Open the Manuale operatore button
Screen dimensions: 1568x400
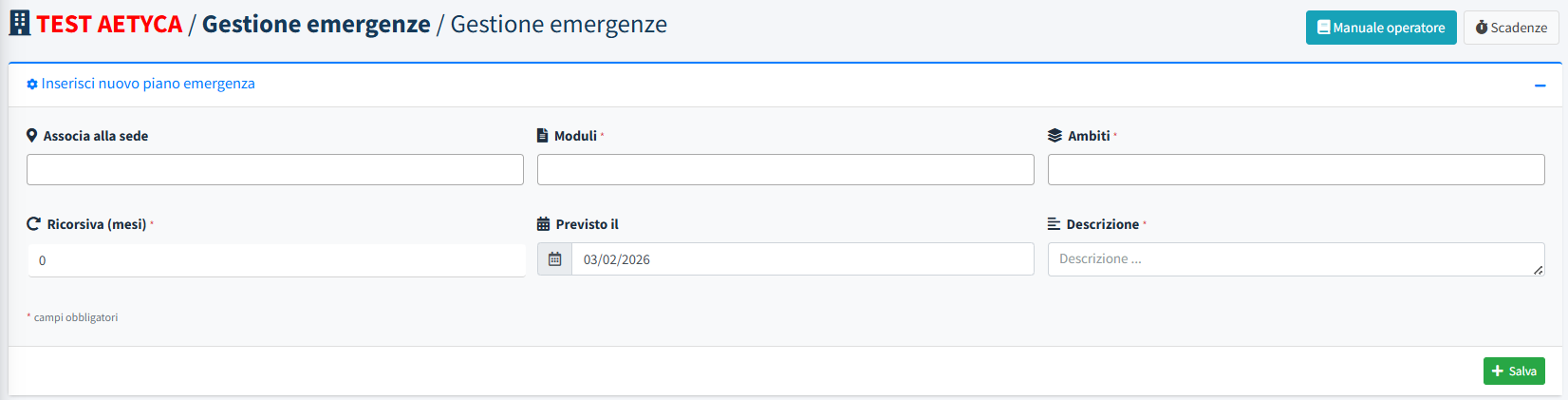1381,28
